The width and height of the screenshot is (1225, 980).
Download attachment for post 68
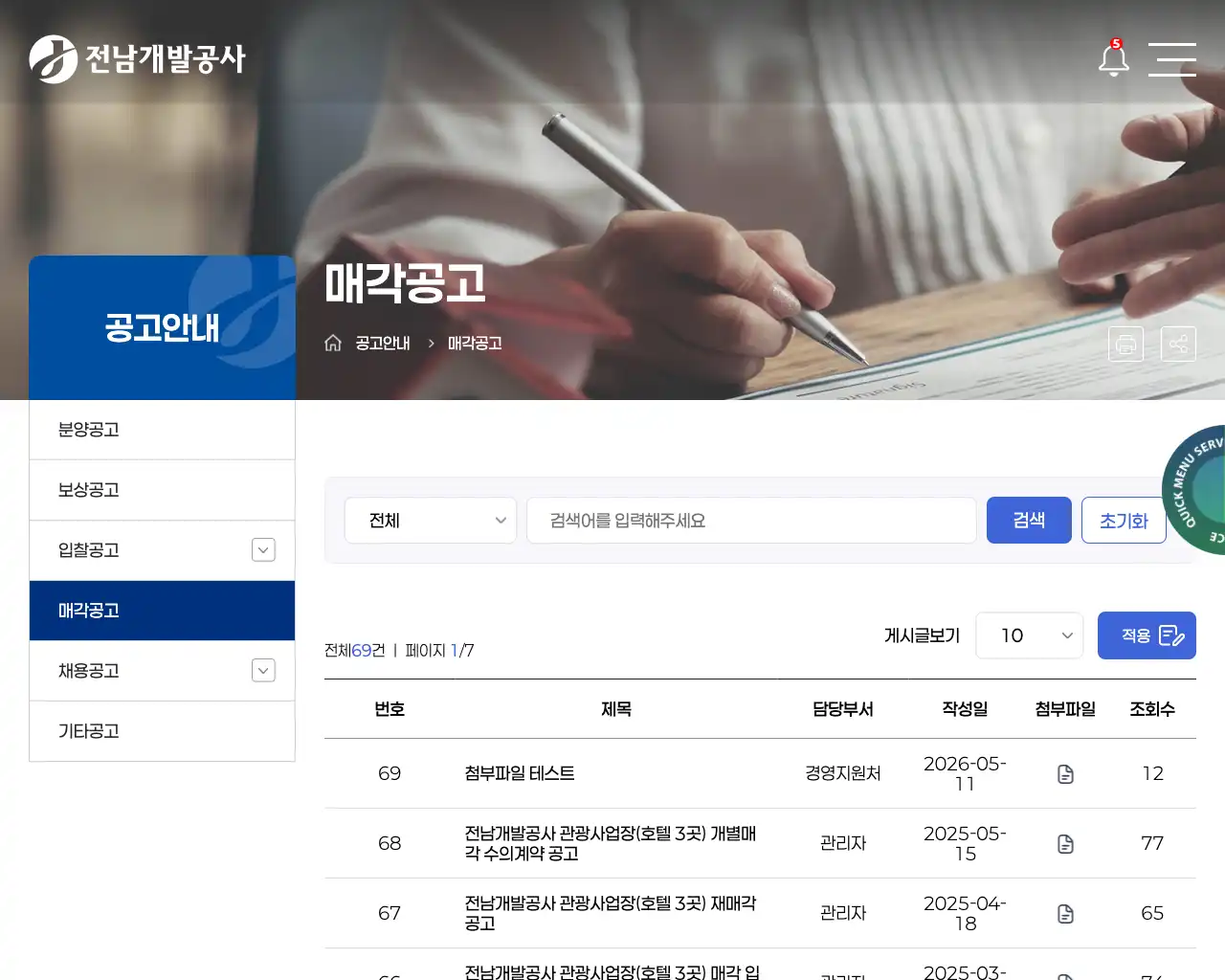coord(1065,843)
